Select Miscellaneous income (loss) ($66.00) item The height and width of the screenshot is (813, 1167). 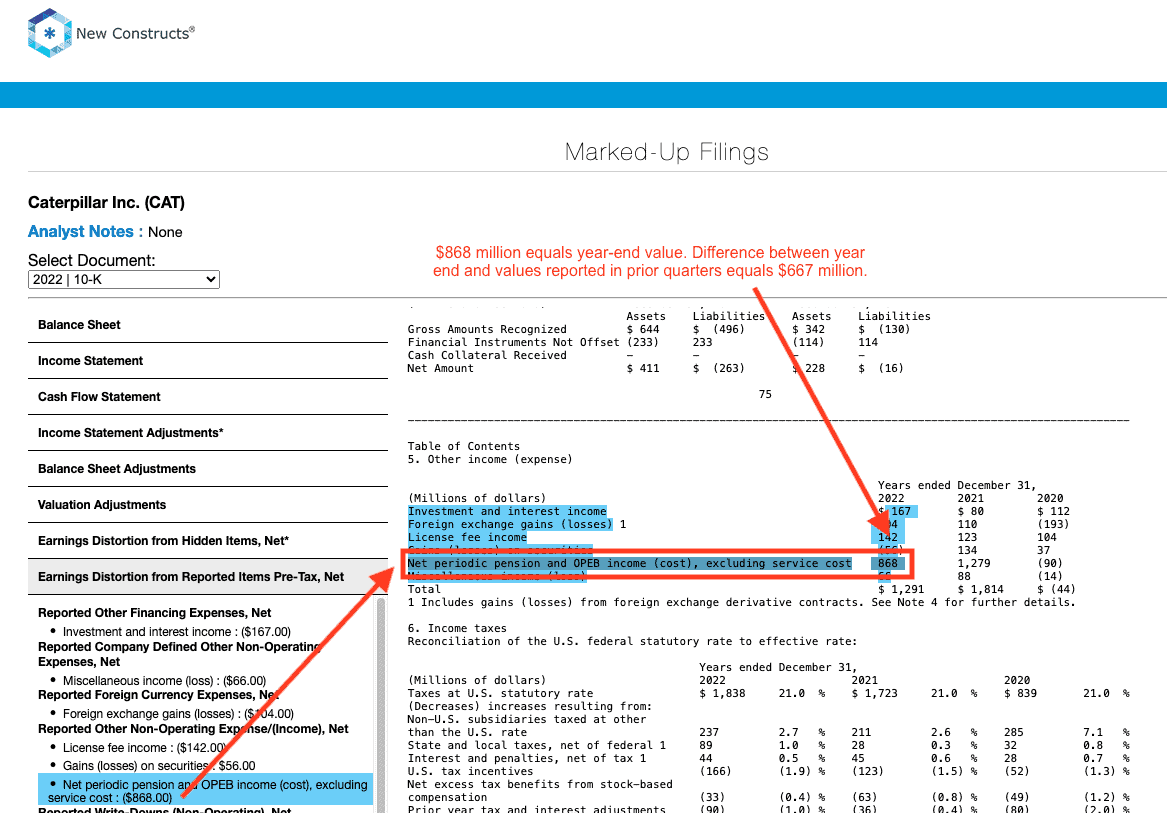tap(164, 680)
